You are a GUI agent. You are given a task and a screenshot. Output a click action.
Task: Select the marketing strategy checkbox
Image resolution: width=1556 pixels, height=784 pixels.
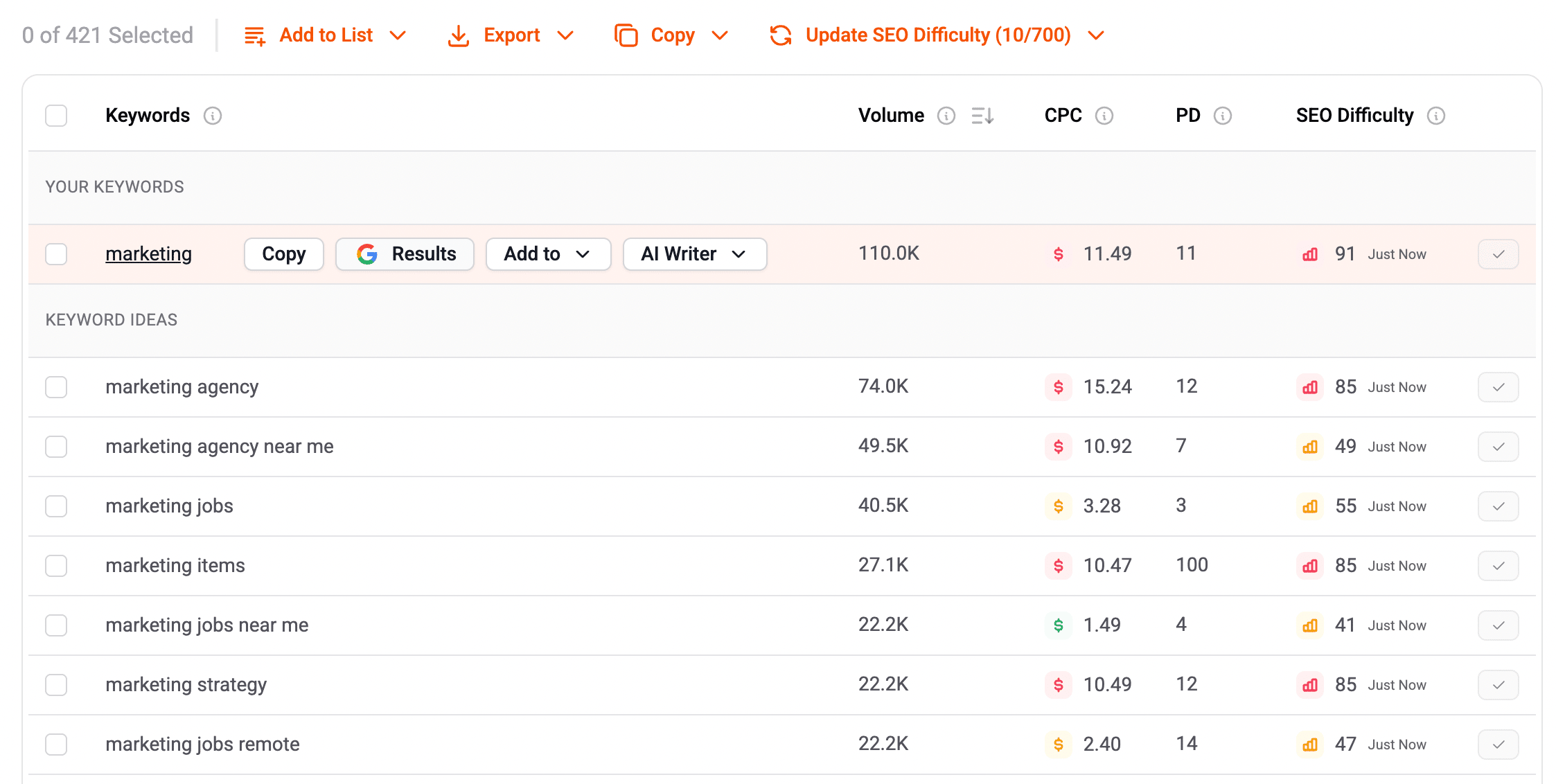tap(56, 685)
